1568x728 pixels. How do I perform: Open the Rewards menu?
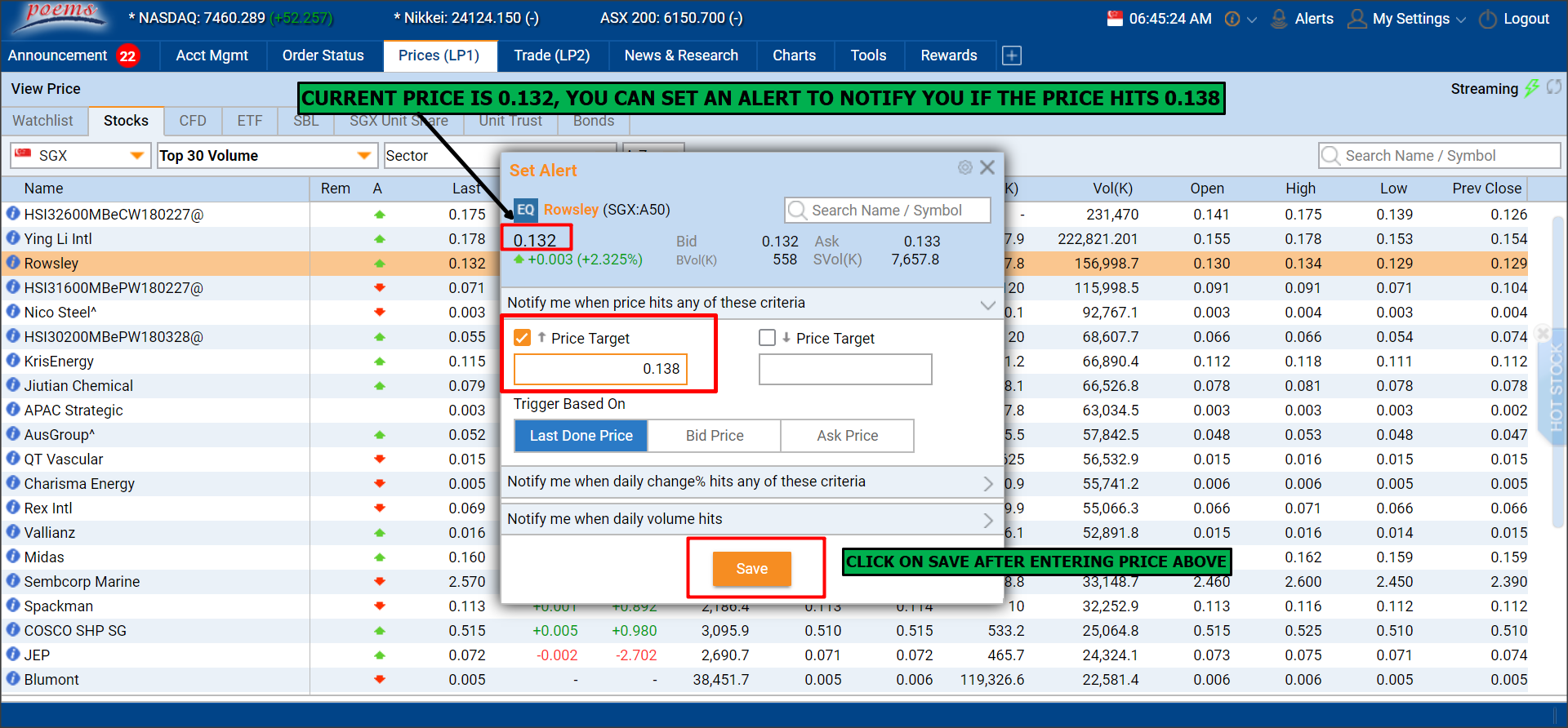tap(949, 55)
